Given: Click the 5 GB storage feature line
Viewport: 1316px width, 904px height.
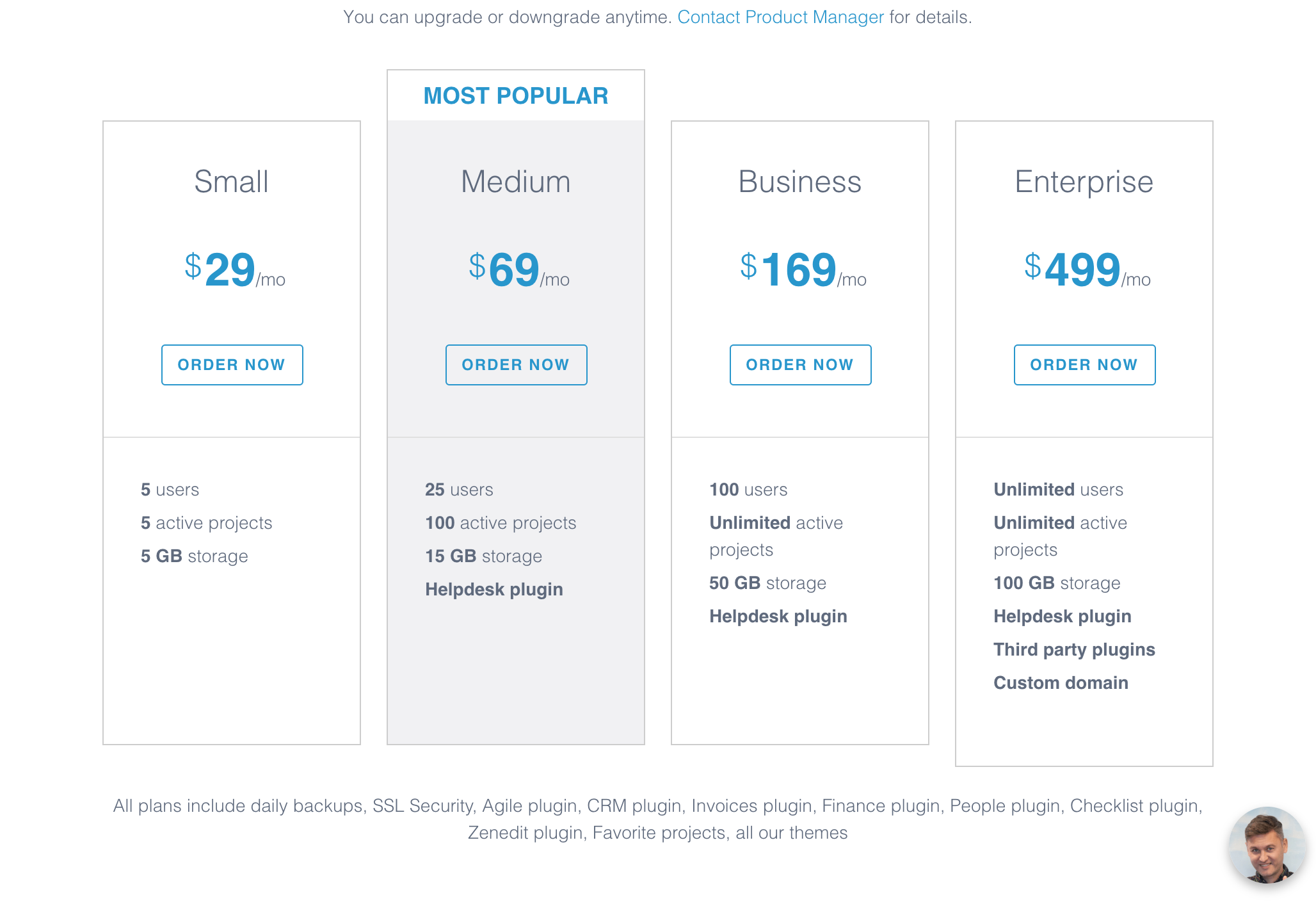Looking at the screenshot, I should [x=194, y=556].
